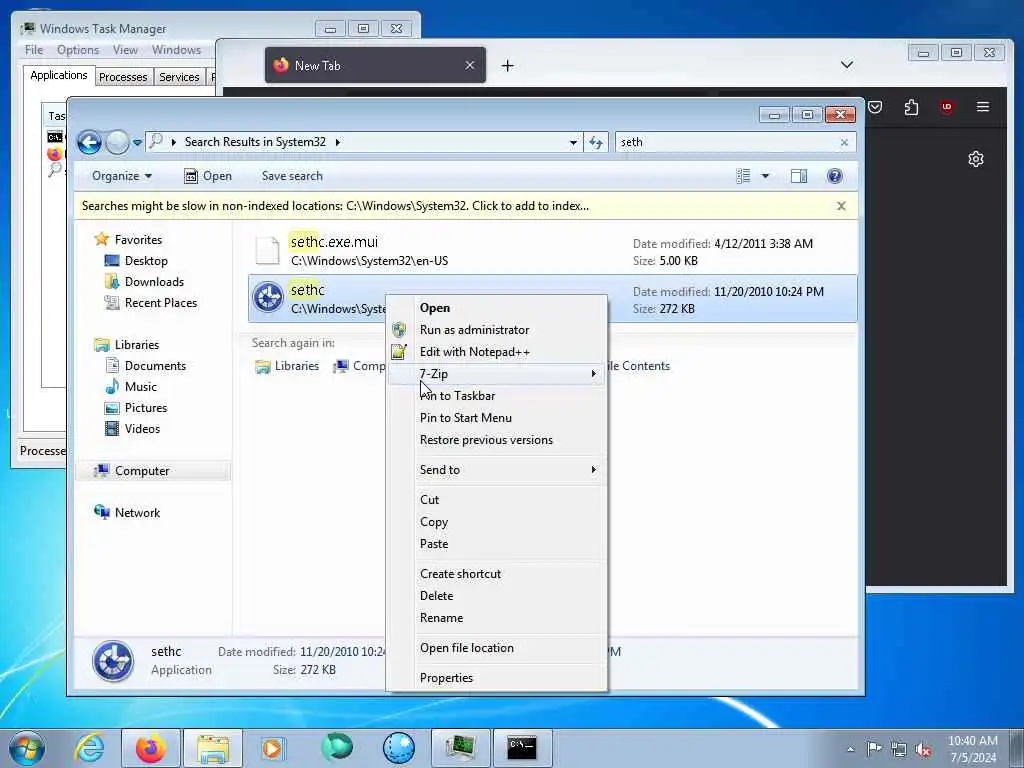Open Task Manager's Options menu
The width and height of the screenshot is (1024, 768).
tap(78, 50)
